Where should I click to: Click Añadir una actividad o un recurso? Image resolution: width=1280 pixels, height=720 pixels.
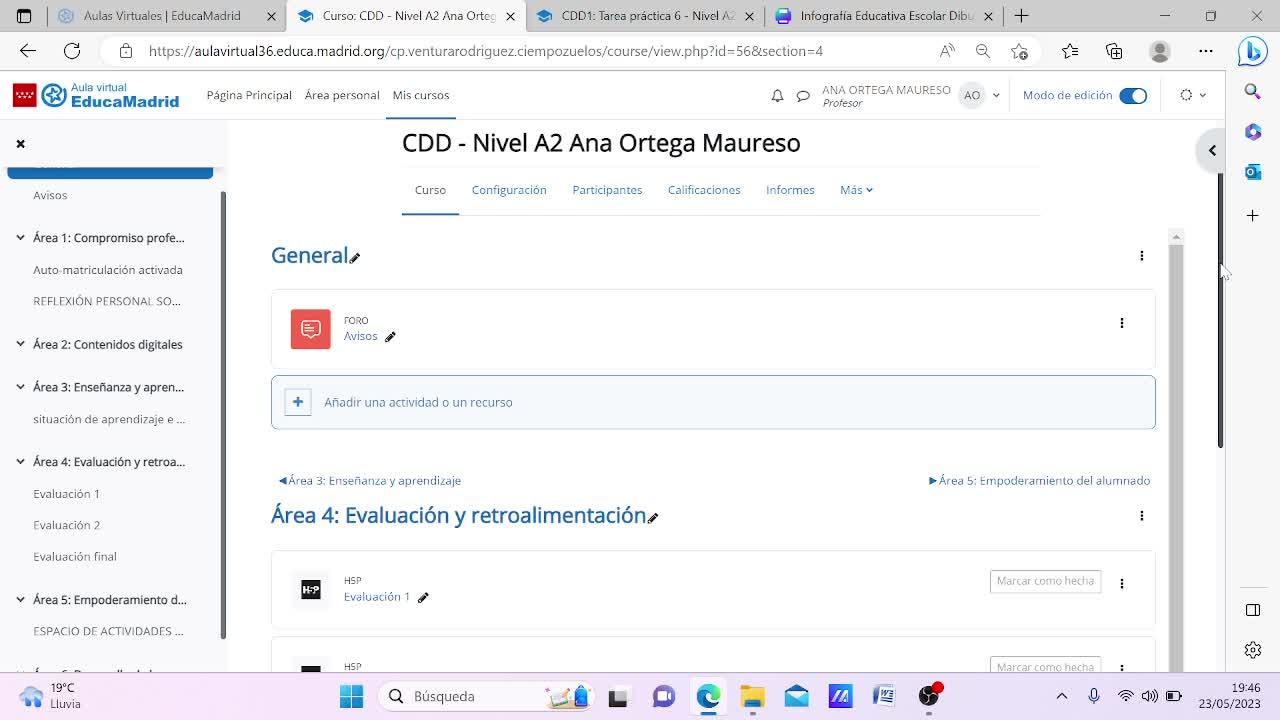coord(418,402)
